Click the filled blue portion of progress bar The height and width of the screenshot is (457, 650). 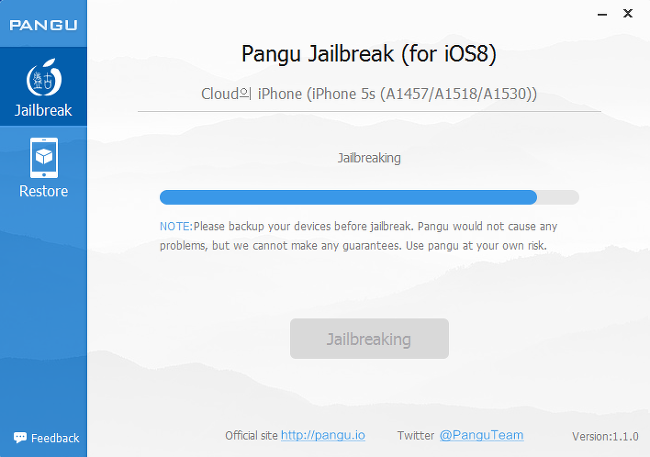[x=348, y=197]
